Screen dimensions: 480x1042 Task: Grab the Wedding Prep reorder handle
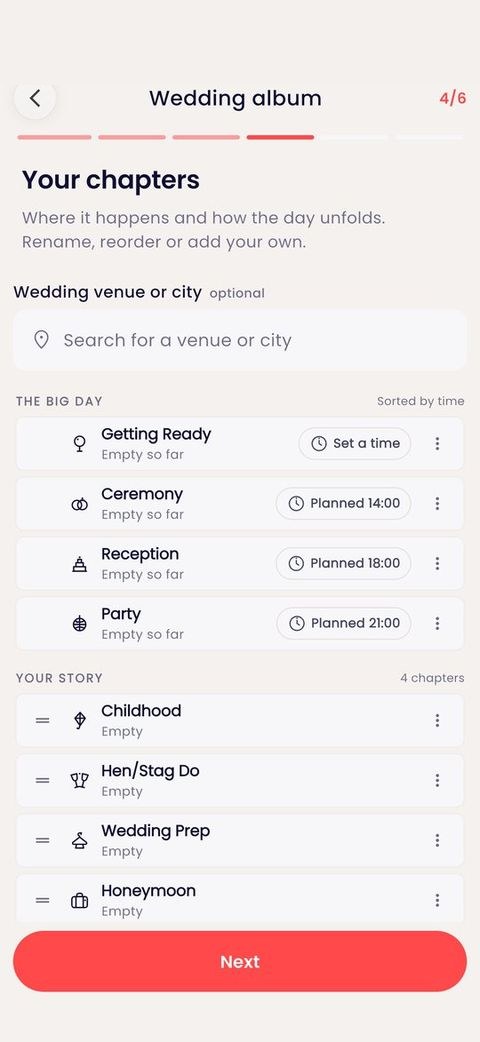43,840
